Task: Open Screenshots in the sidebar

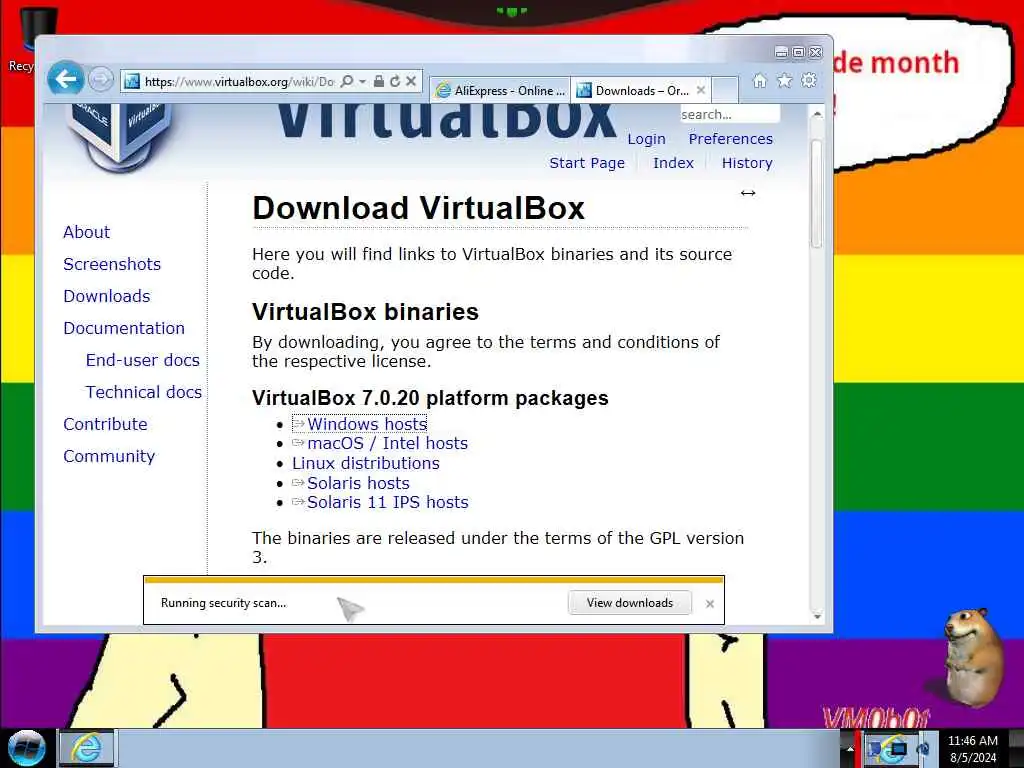Action: point(112,264)
